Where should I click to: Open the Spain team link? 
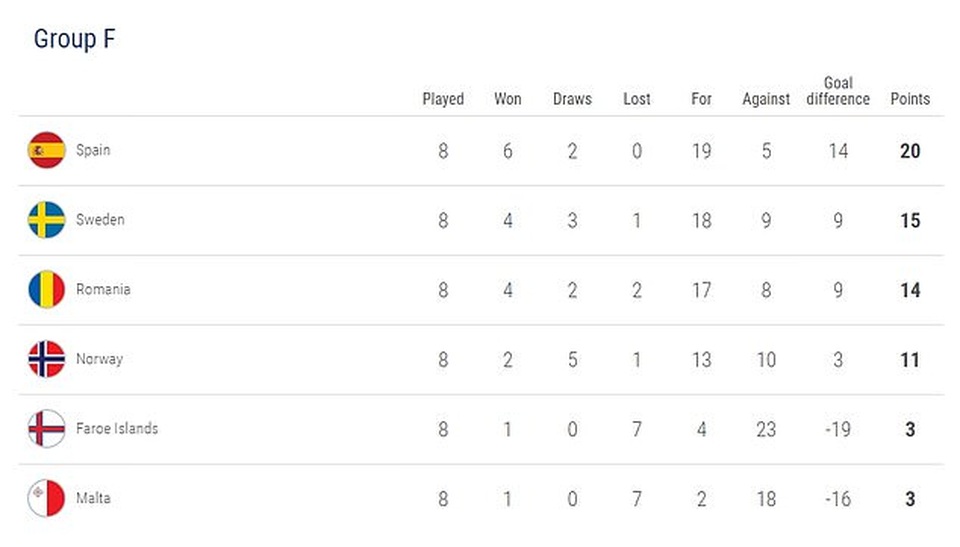tap(93, 150)
